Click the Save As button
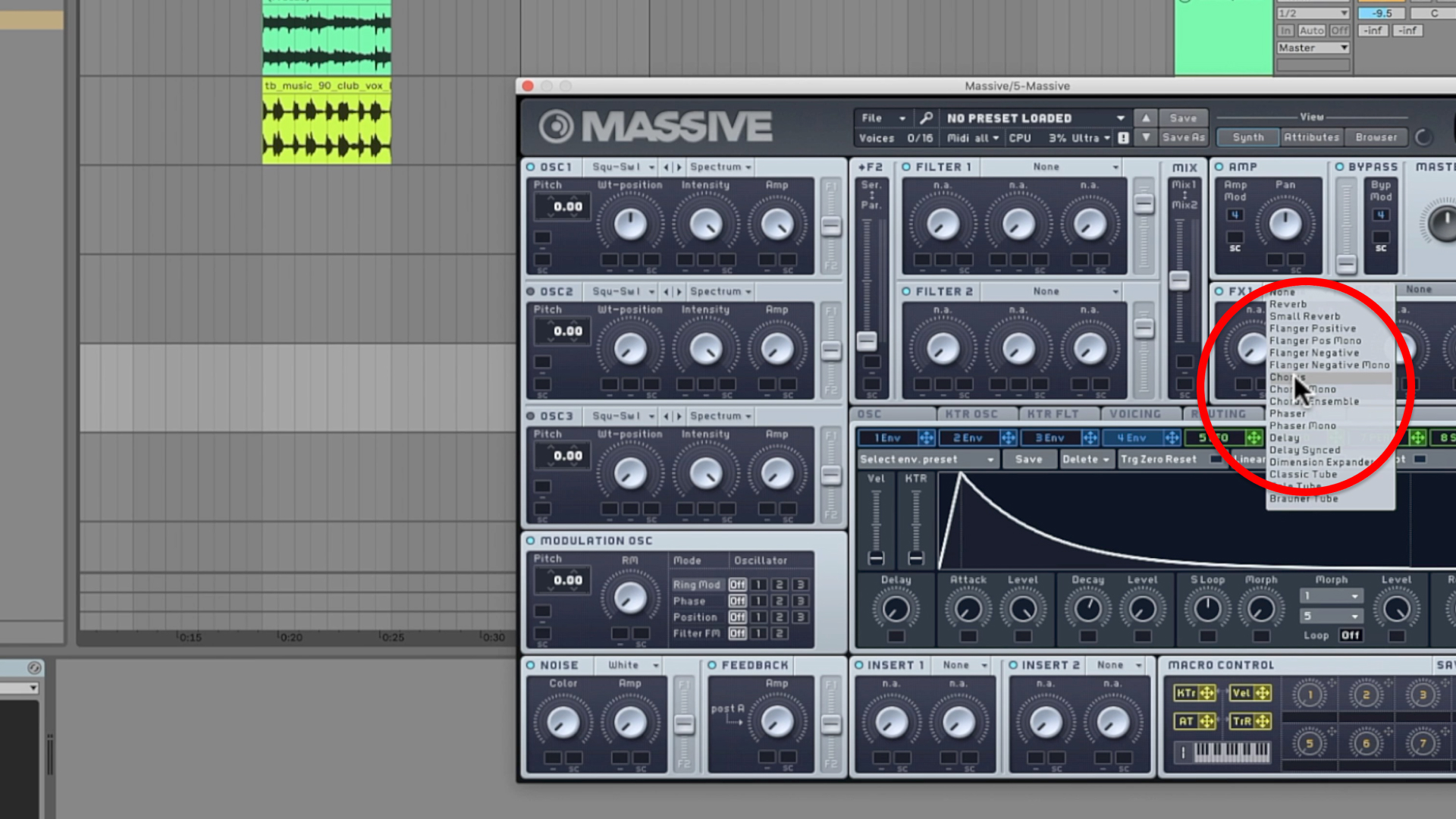Image resolution: width=1456 pixels, height=819 pixels. tap(1182, 138)
